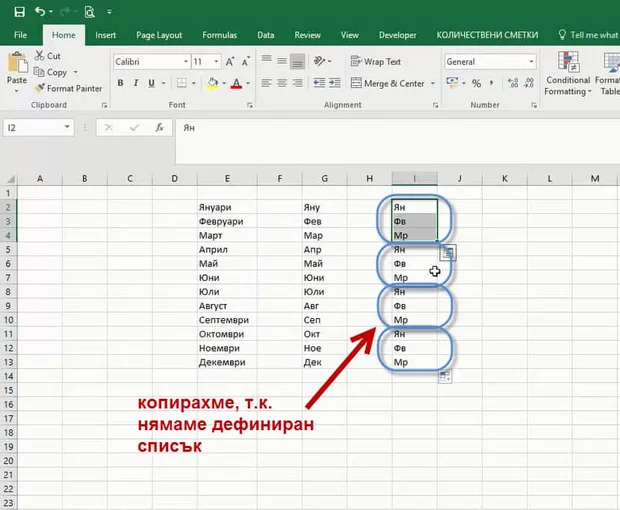Screen dimensions: 620x510
Task: Center text horizontally
Action: pos(282,83)
